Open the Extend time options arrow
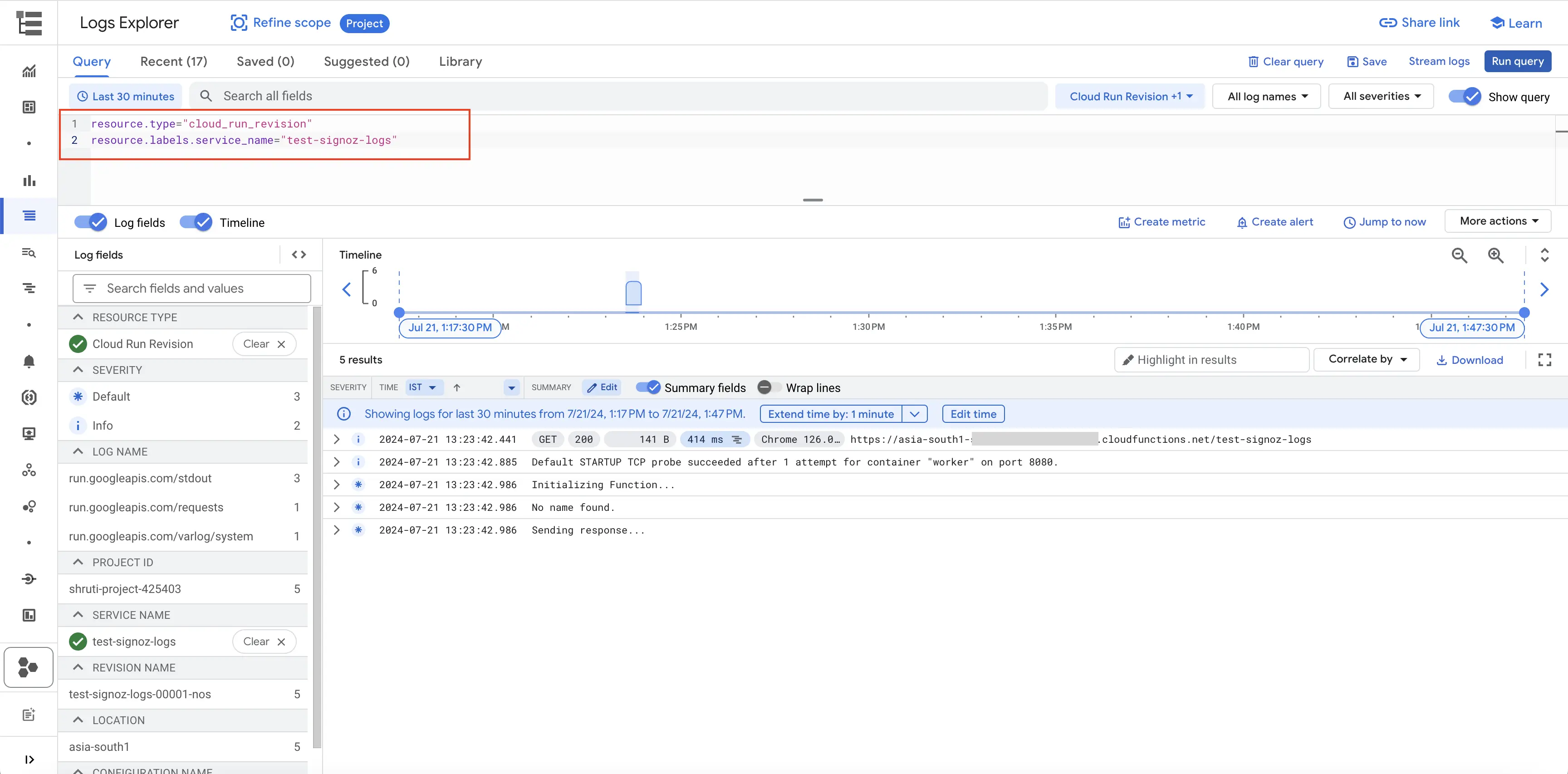1568x774 pixels. [914, 414]
